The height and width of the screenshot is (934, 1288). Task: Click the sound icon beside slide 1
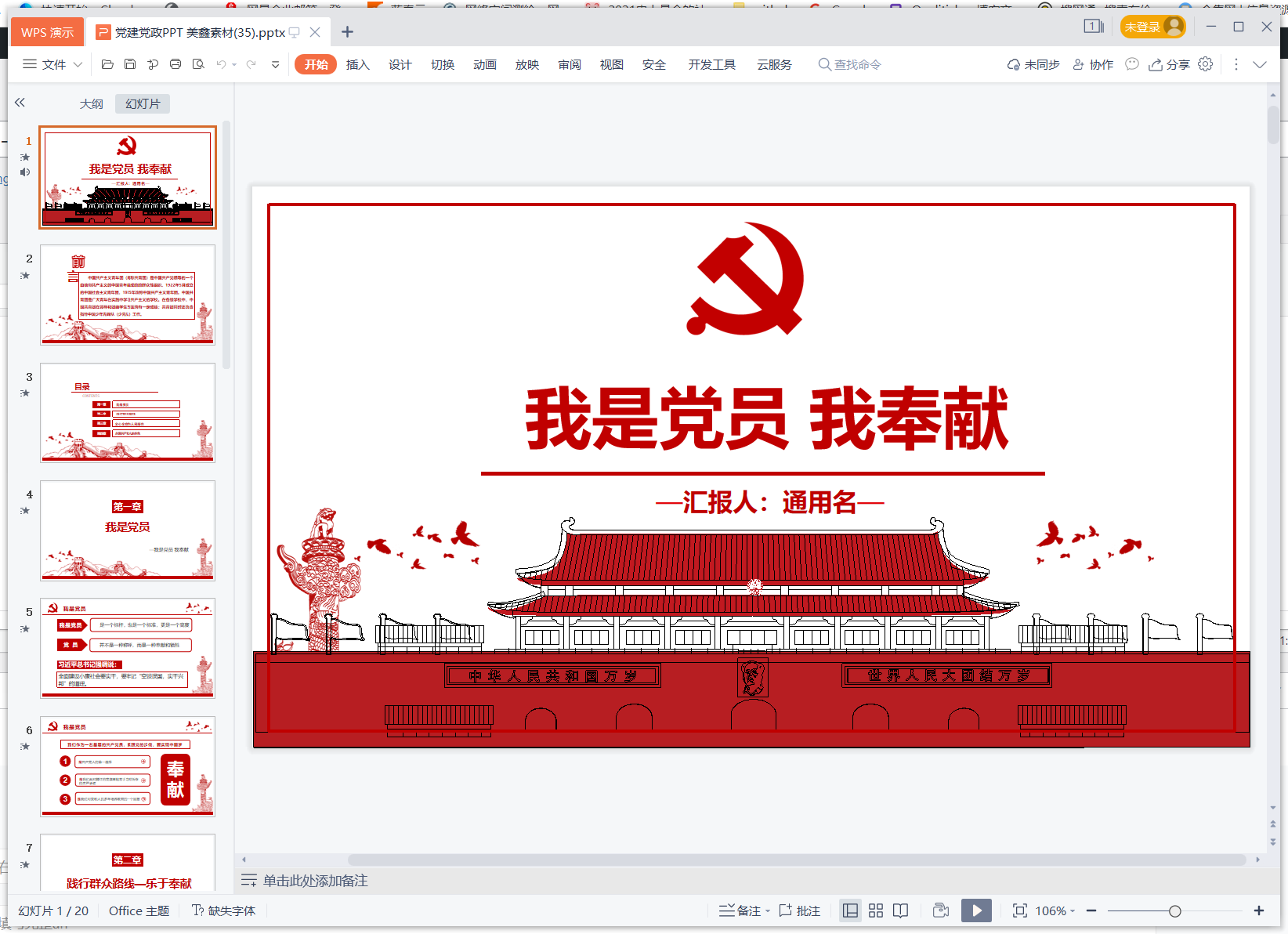[x=25, y=172]
